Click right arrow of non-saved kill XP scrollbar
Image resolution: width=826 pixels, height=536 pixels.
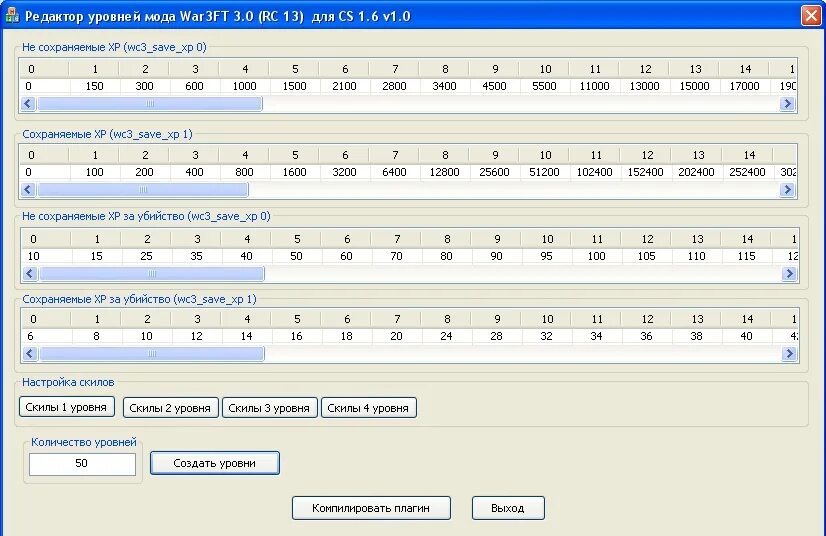789,274
